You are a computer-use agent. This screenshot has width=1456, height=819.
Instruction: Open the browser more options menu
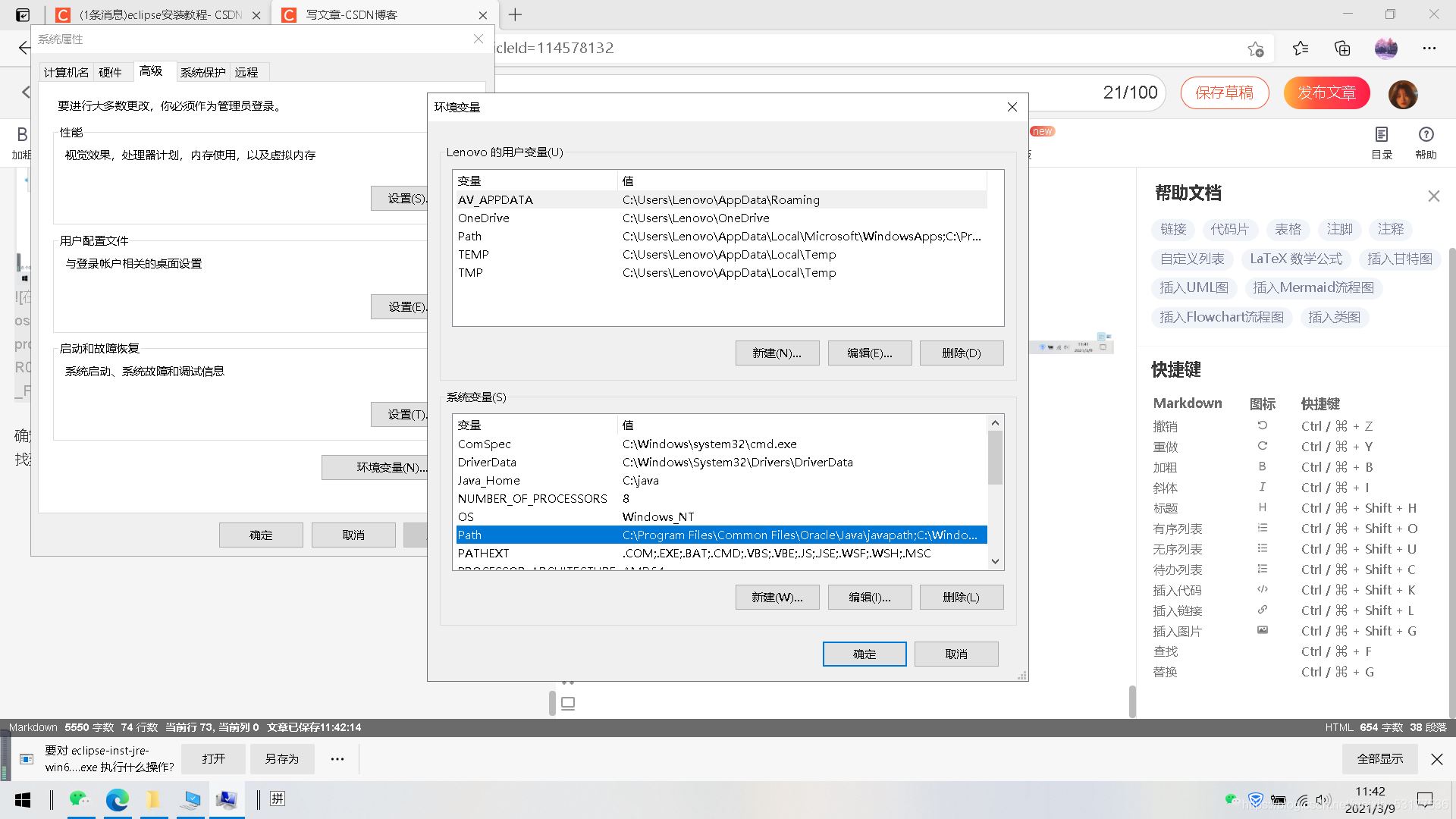point(1429,48)
